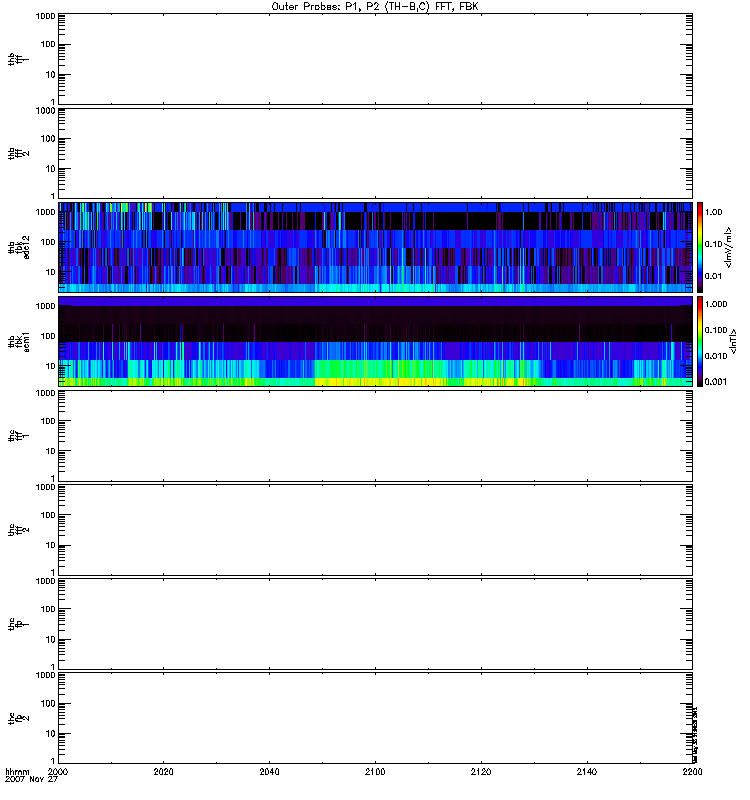Click the mV/m color scale bar
Screen dimensions: 750x800
point(702,246)
